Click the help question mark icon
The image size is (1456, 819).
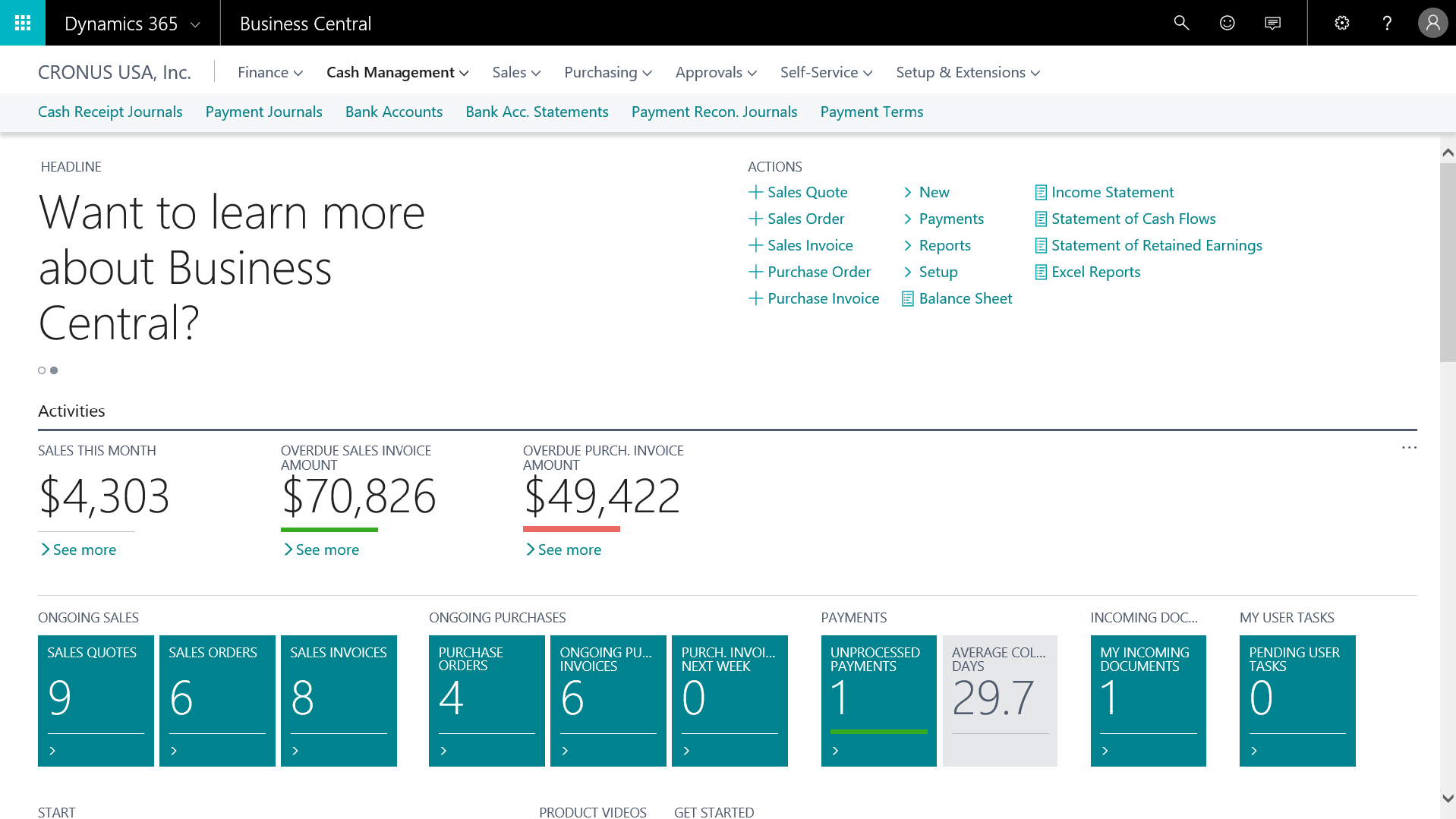pyautogui.click(x=1387, y=23)
